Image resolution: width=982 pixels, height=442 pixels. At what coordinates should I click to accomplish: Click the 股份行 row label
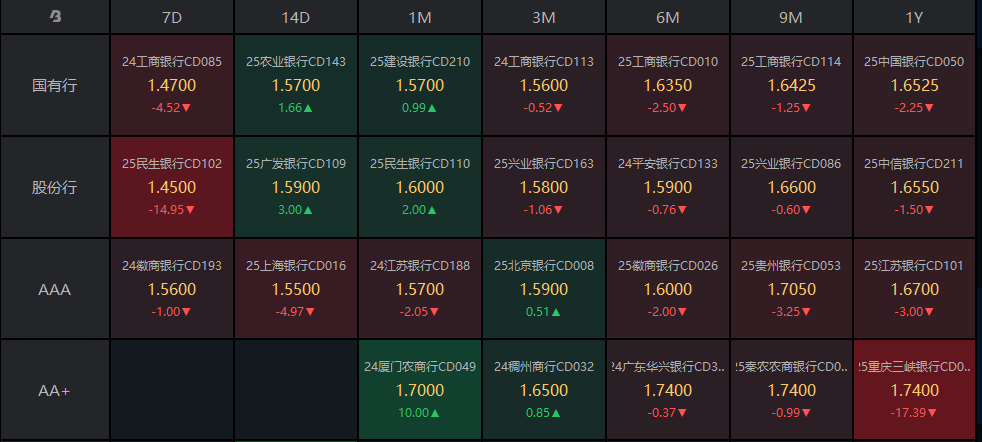[54, 187]
